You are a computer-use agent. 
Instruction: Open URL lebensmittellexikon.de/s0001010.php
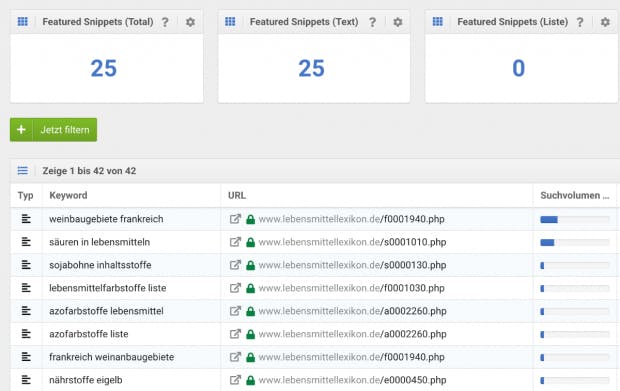pyautogui.click(x=352, y=242)
